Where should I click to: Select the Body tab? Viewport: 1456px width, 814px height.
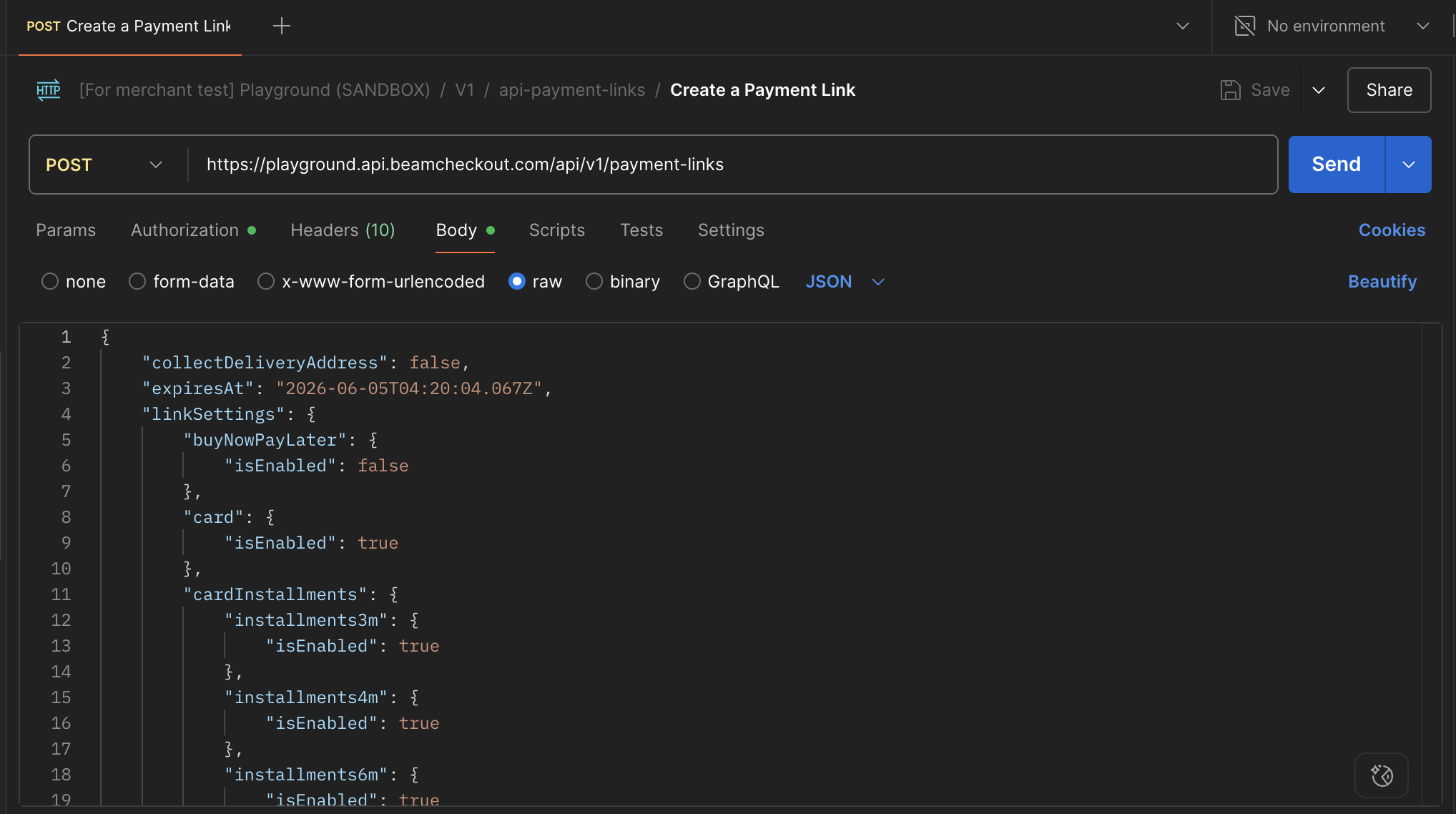point(465,230)
